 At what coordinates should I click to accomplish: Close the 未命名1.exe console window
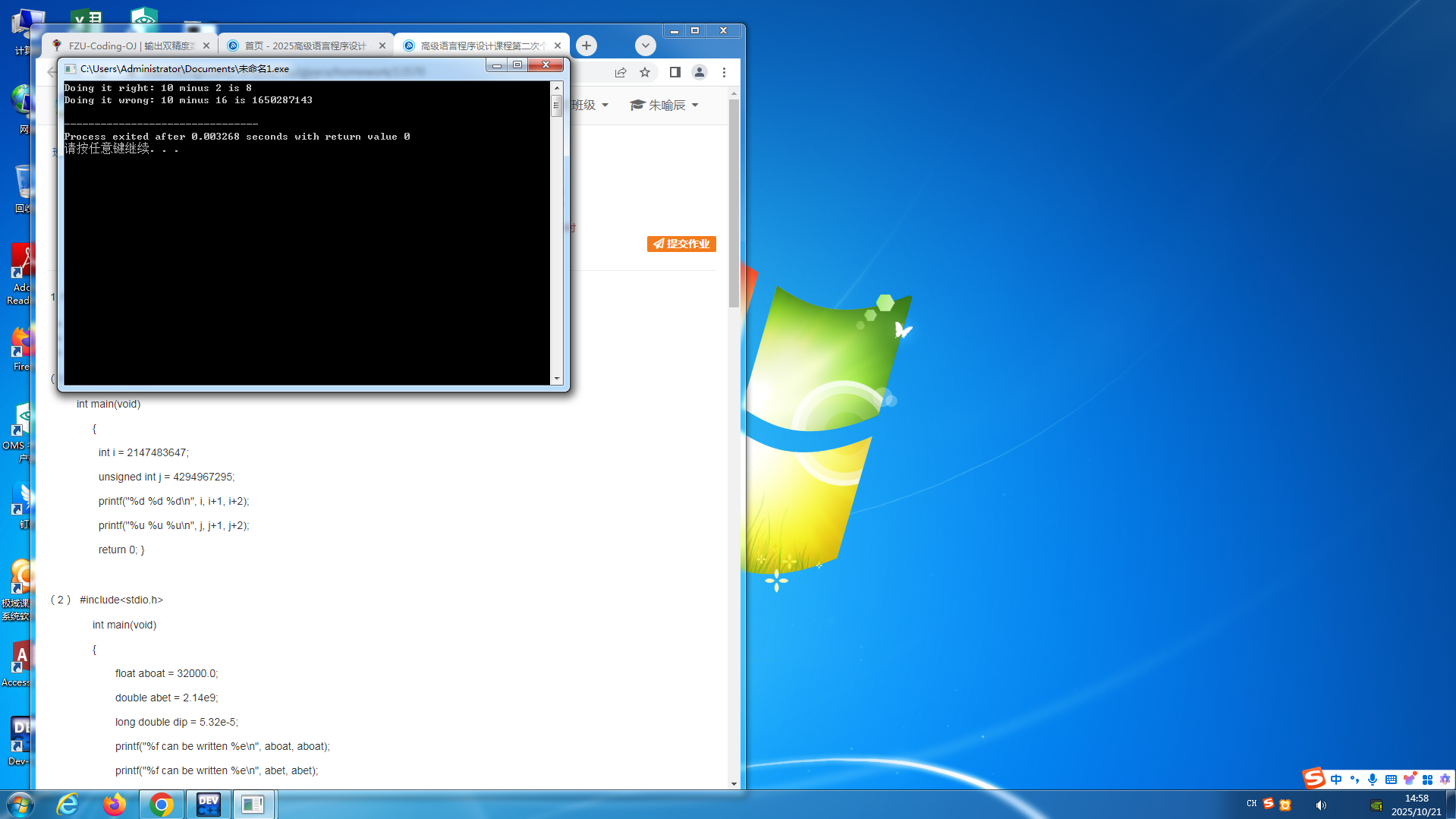pyautogui.click(x=546, y=65)
